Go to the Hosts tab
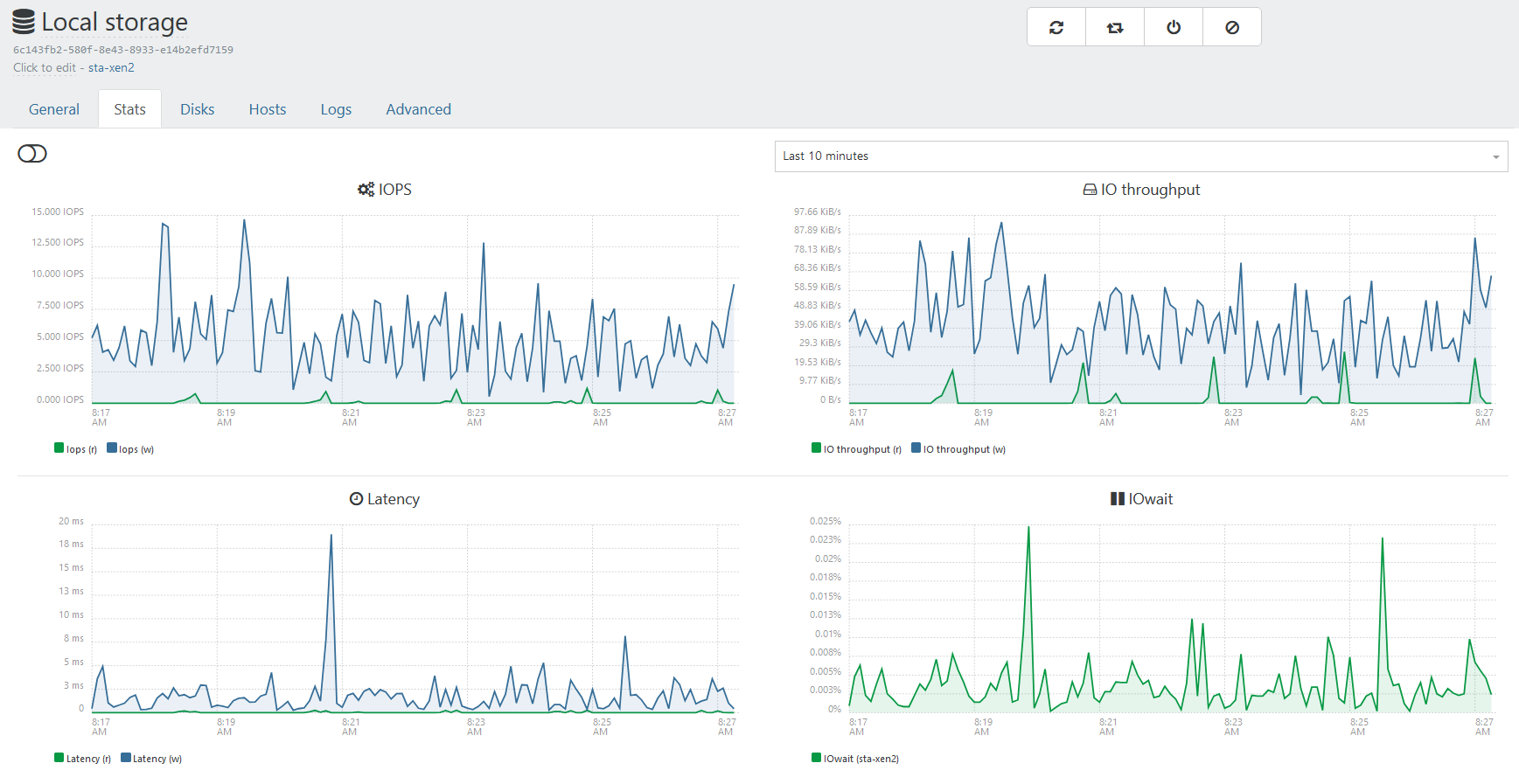The image size is (1519, 784). 268,109
